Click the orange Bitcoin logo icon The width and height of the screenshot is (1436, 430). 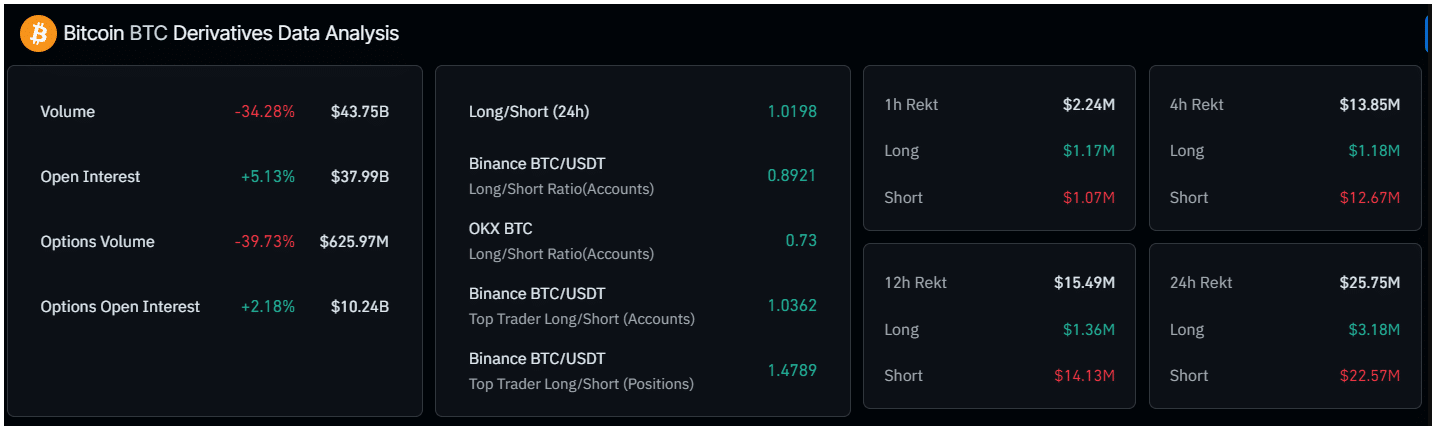39,34
